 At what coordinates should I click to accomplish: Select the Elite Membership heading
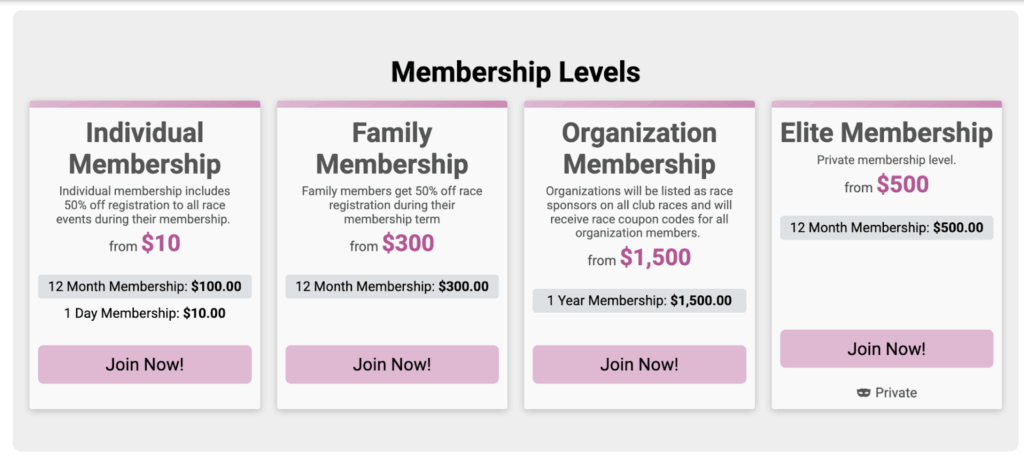click(x=886, y=133)
